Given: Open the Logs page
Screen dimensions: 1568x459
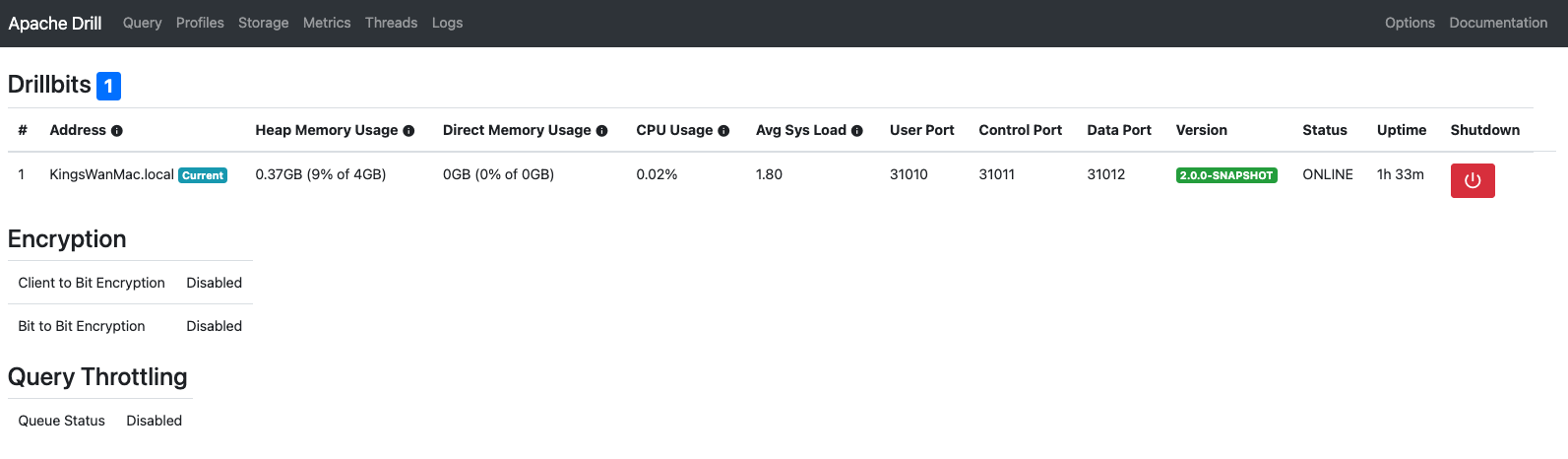Looking at the screenshot, I should [x=447, y=23].
